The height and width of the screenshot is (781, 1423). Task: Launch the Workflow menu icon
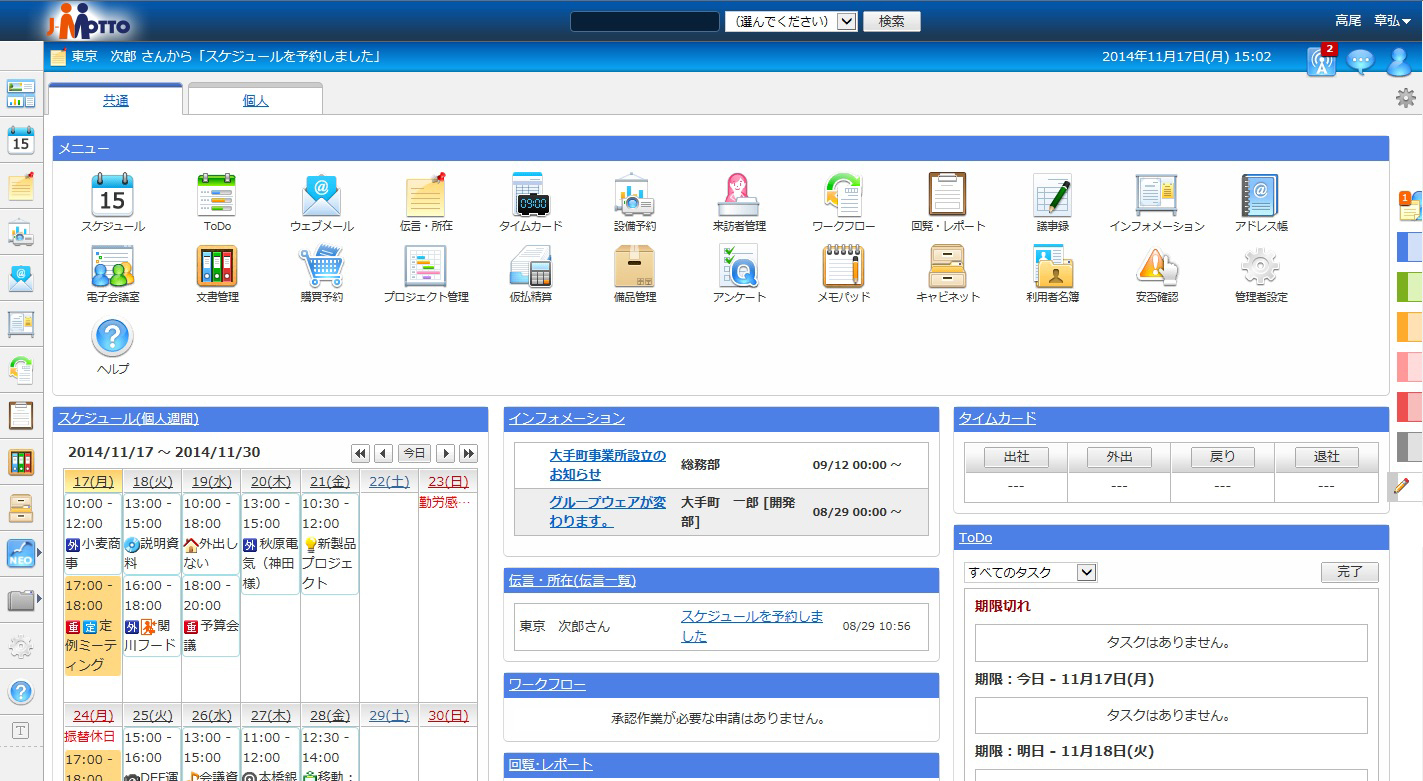click(x=843, y=196)
